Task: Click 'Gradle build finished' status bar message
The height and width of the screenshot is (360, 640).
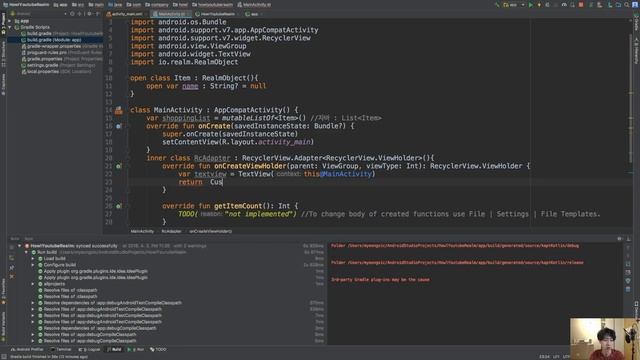Action: pyautogui.click(x=49, y=357)
